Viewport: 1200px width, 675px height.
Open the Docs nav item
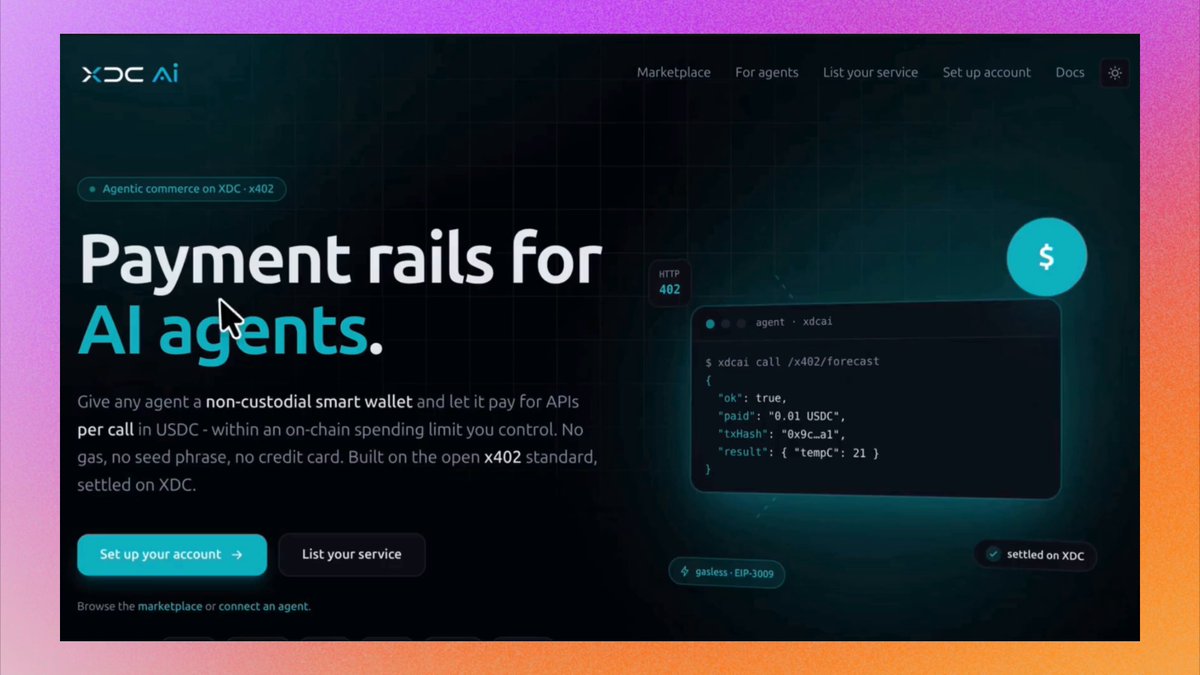(1070, 73)
